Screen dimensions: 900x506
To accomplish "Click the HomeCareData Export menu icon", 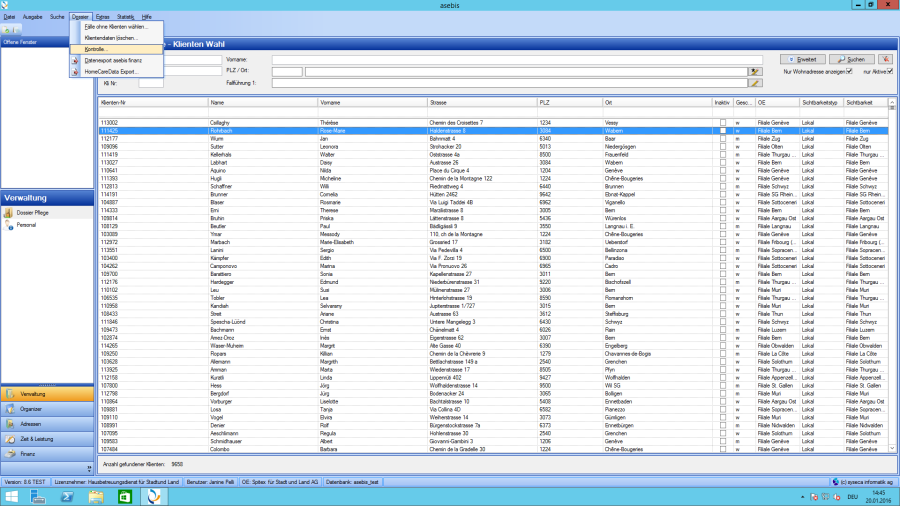I will click(75, 71).
